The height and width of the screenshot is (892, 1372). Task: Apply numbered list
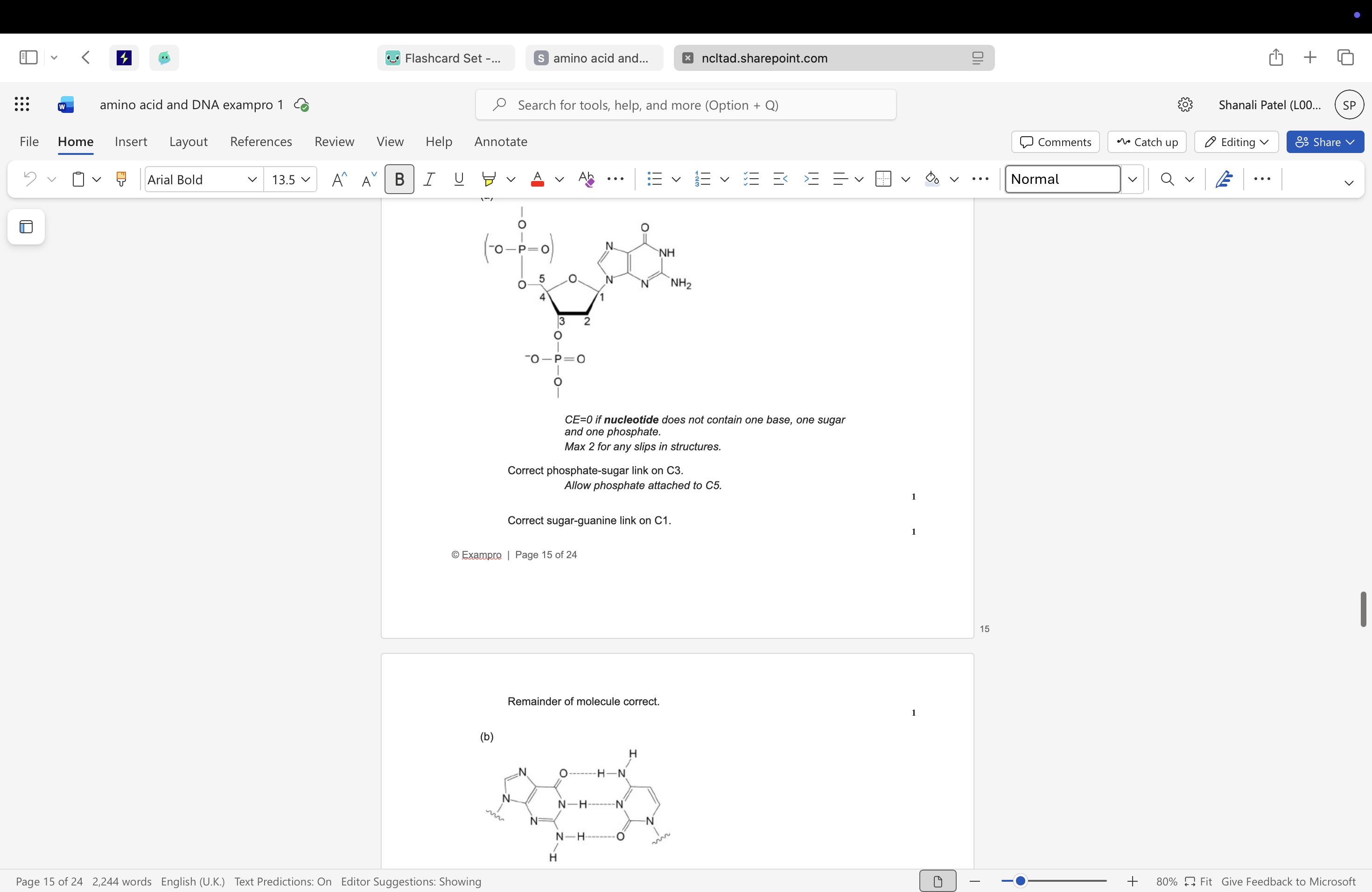pos(703,179)
